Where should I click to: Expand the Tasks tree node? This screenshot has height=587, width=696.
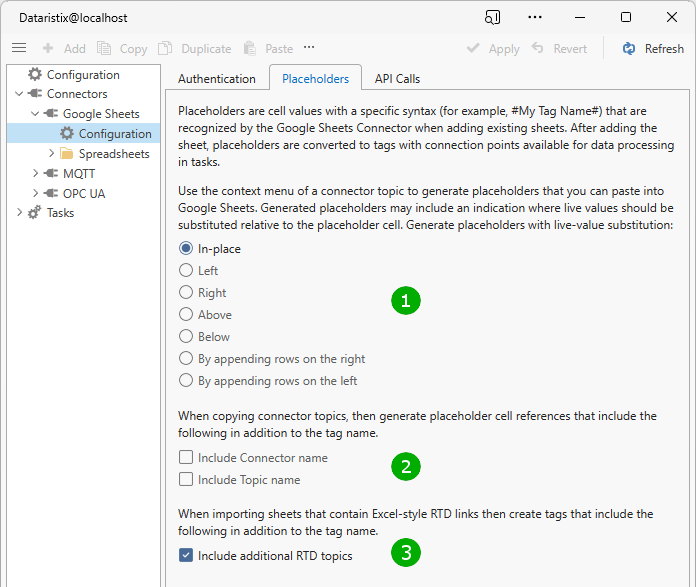point(20,212)
